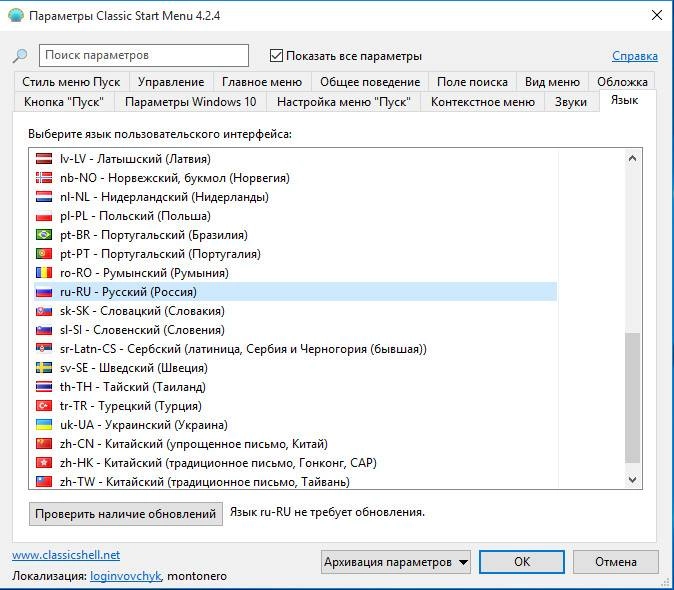Click the Slovakia flag icon
This screenshot has width=674, height=590.
pyautogui.click(x=44, y=311)
